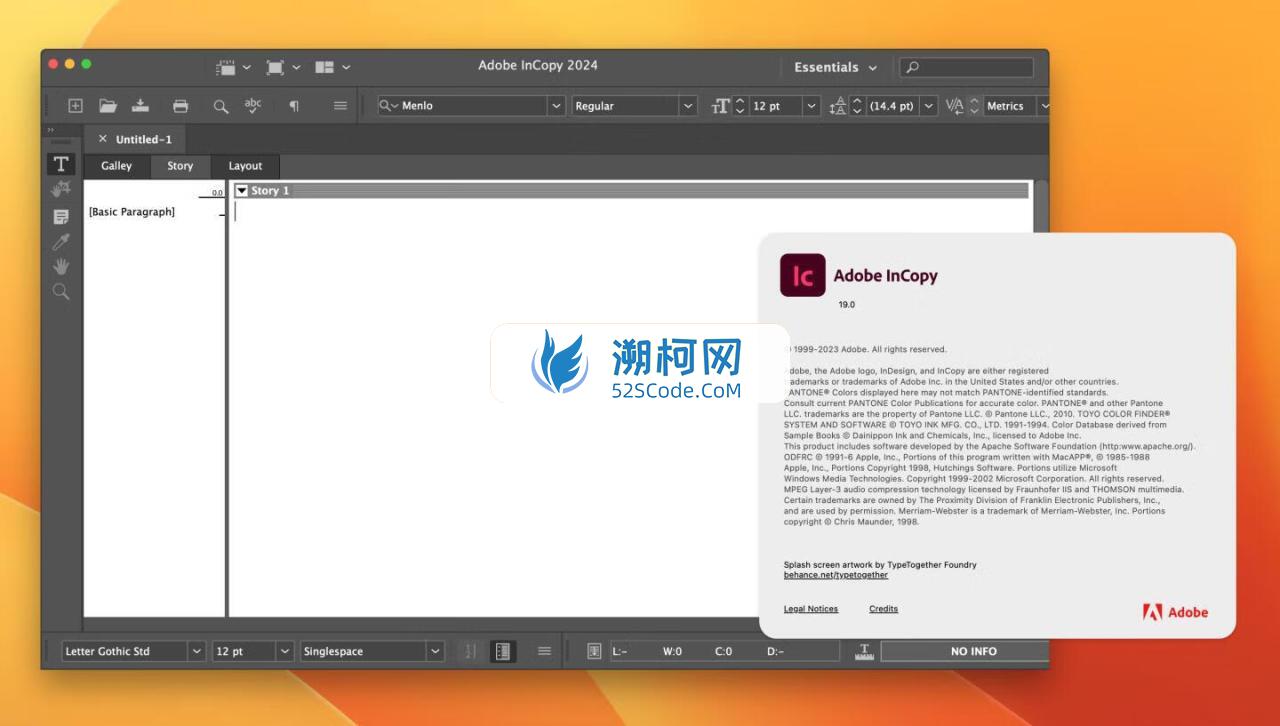Screen dimensions: 1280x726
Task: Print the document using the printer icon
Action: (x=180, y=106)
